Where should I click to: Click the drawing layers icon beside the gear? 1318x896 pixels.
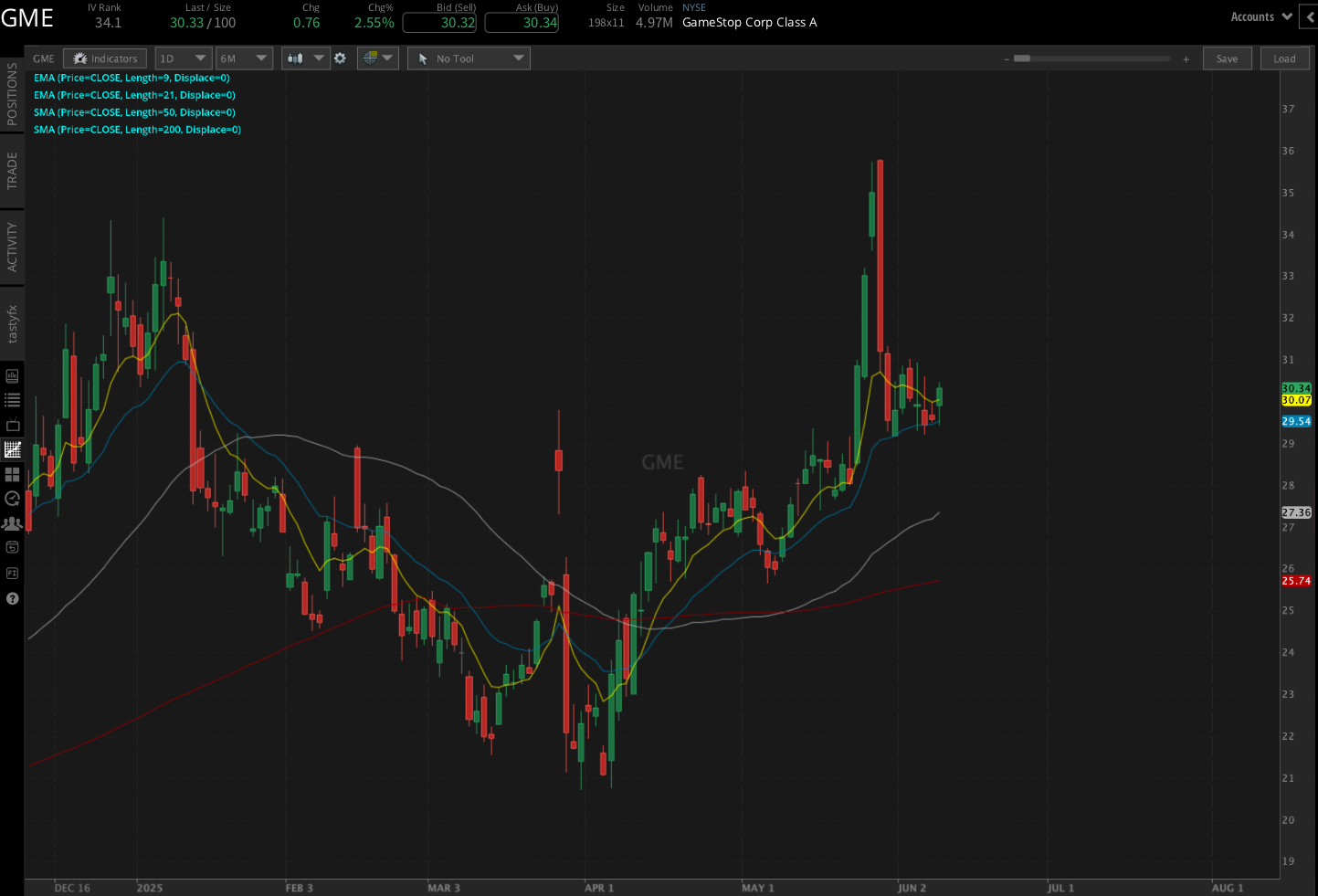tap(370, 58)
